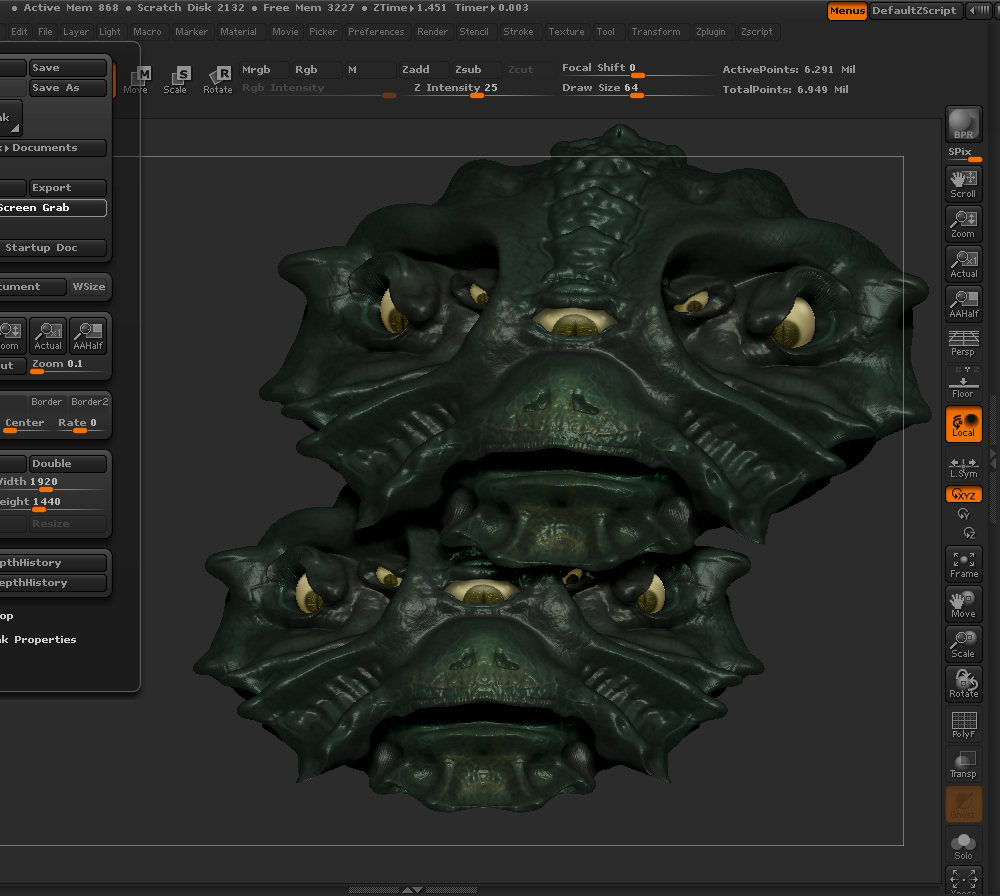The height and width of the screenshot is (896, 1000).
Task: Select Zsub sculpt mode
Action: click(476, 70)
